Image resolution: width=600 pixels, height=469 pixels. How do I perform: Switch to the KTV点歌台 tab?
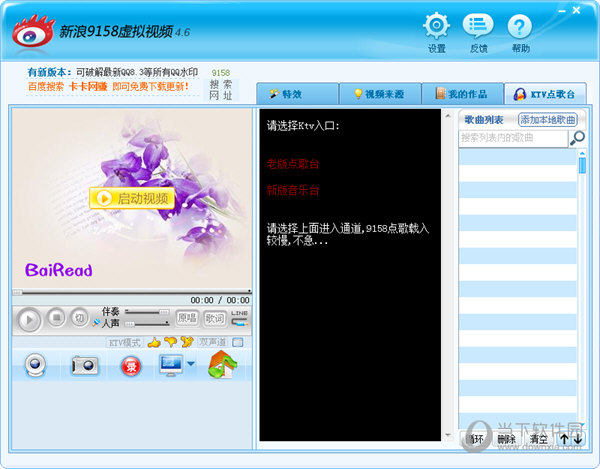(545, 94)
